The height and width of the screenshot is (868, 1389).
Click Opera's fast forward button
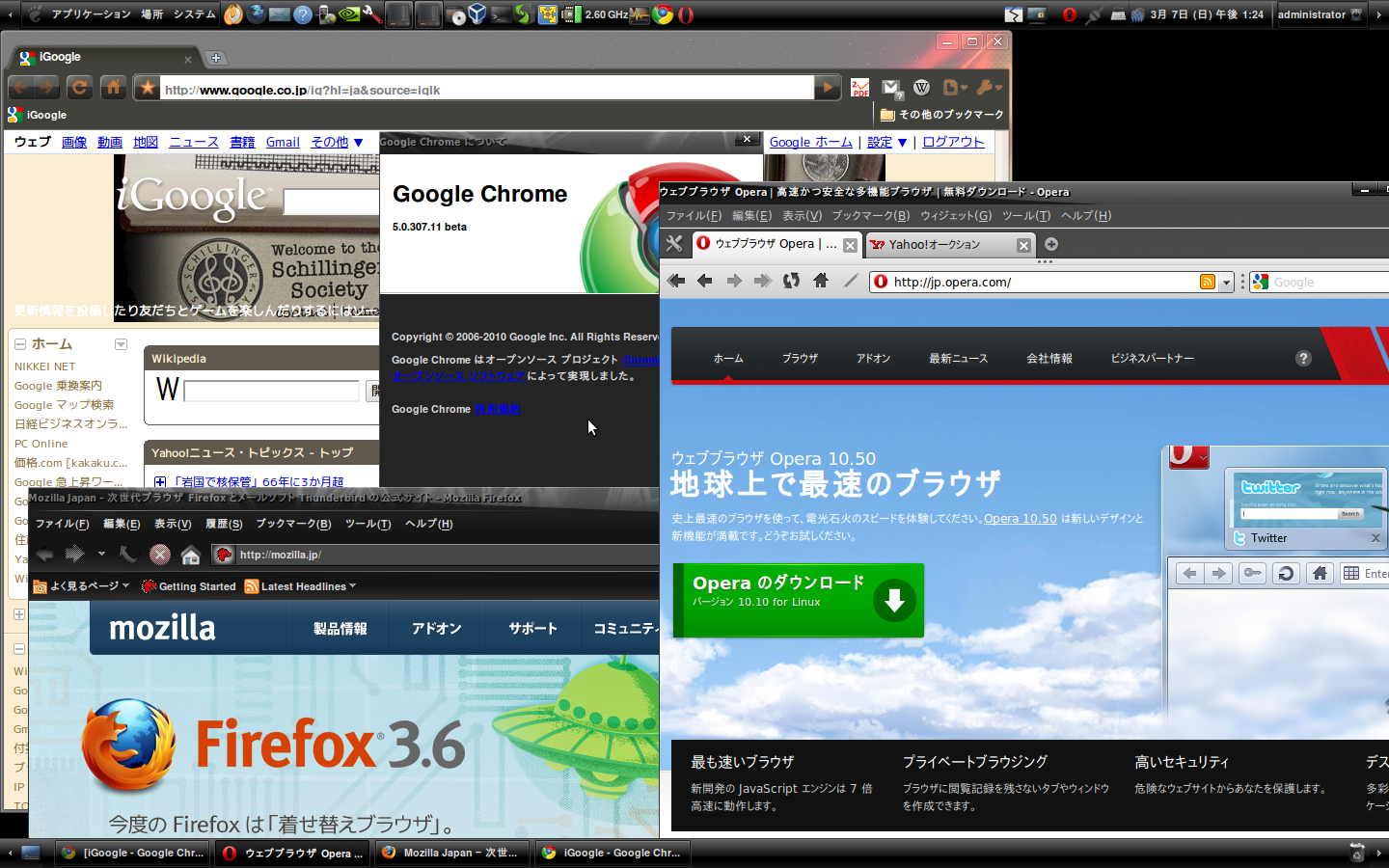(763, 281)
